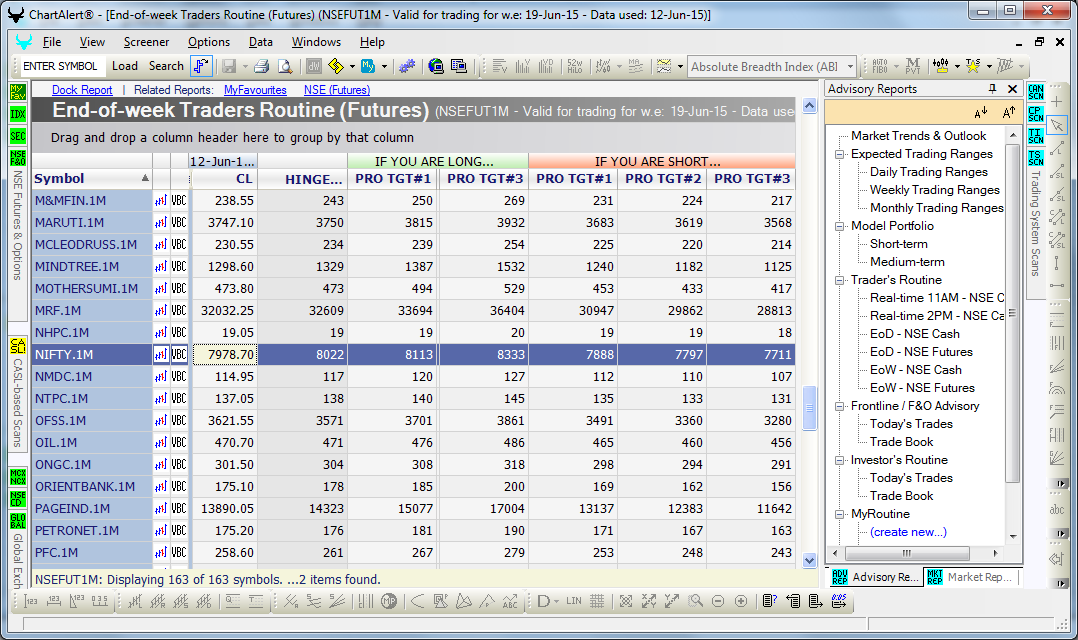
Task: Open the MCX NCX side panel icon
Action: click(x=18, y=476)
